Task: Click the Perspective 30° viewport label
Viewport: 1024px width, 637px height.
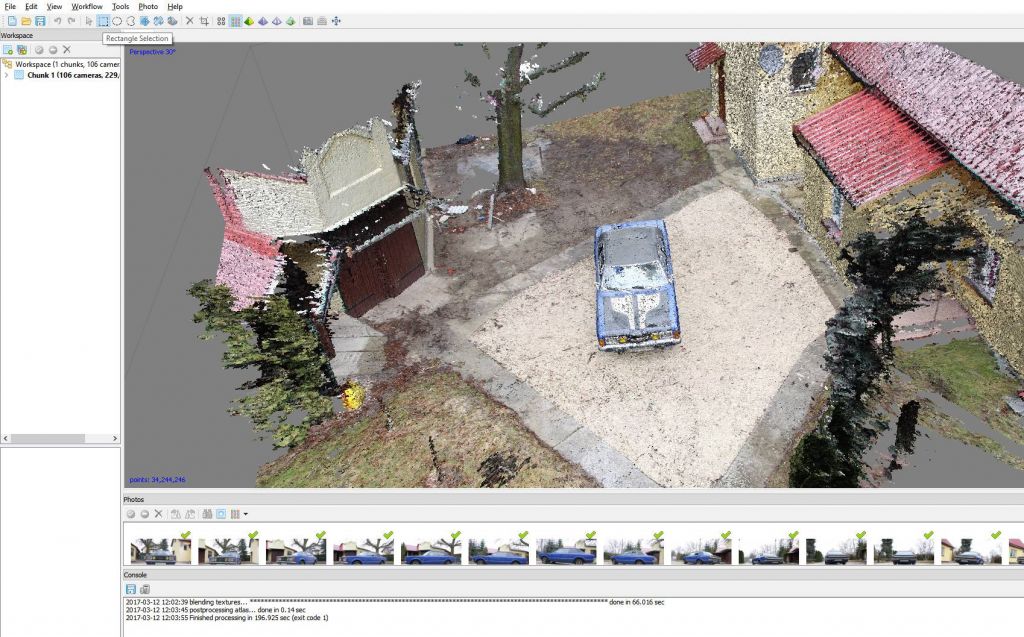Action: pos(151,51)
